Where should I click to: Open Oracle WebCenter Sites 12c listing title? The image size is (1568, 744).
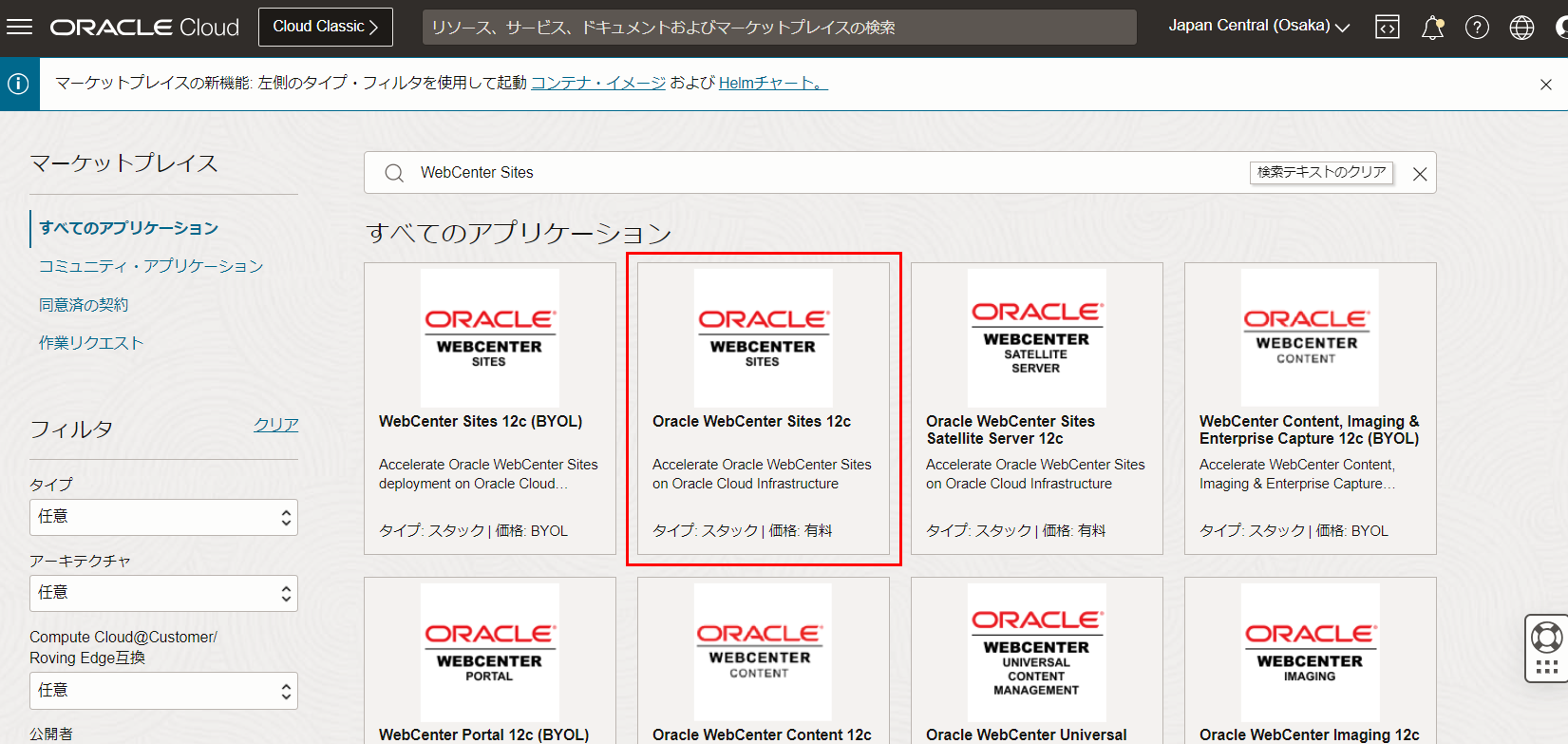pos(751,422)
